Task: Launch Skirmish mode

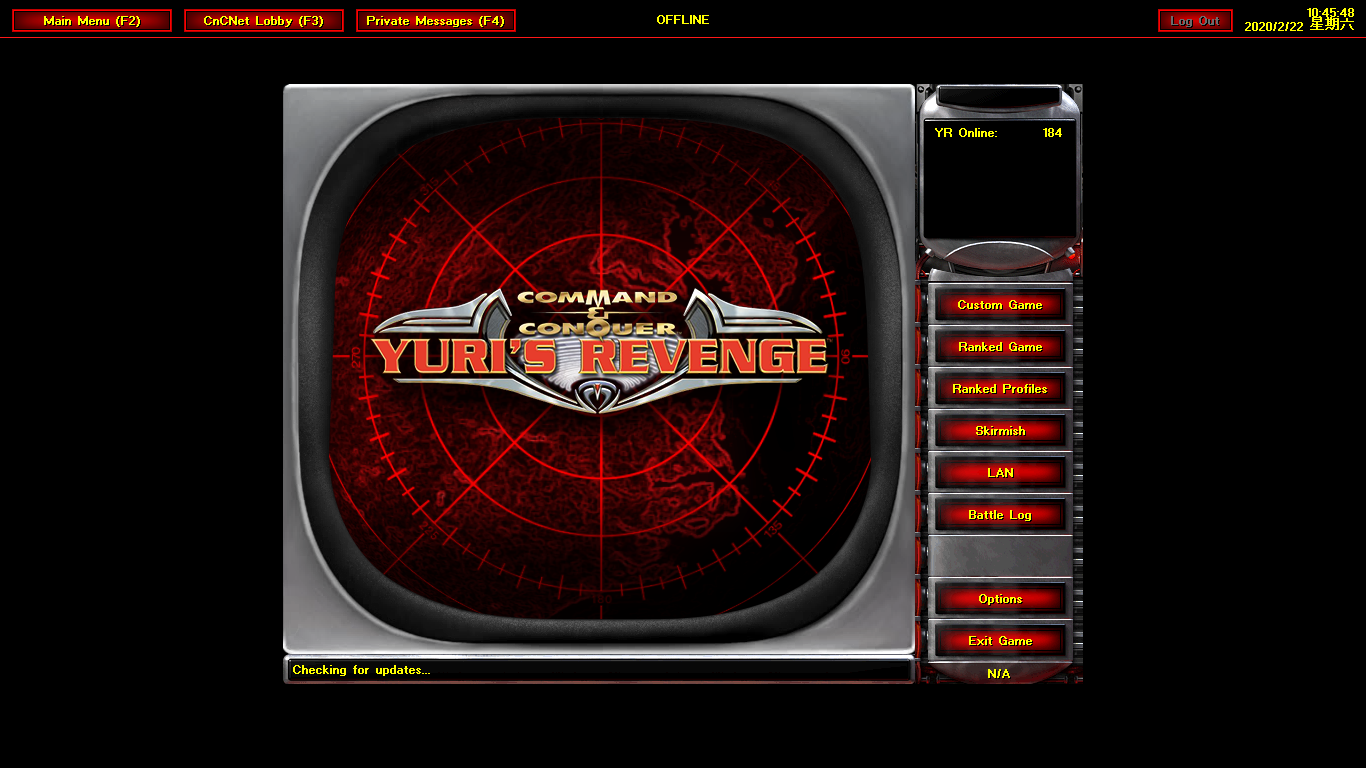Action: [x=1000, y=431]
